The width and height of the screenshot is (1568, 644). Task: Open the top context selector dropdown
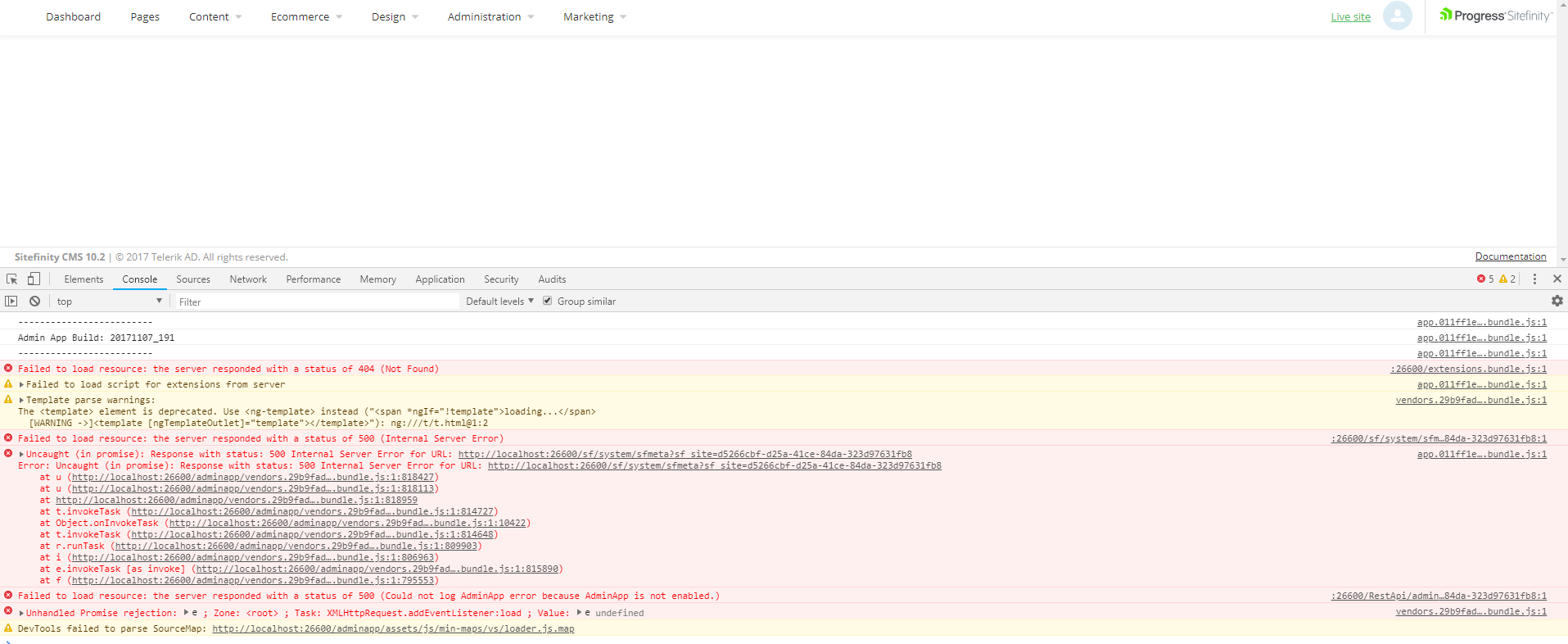110,302
